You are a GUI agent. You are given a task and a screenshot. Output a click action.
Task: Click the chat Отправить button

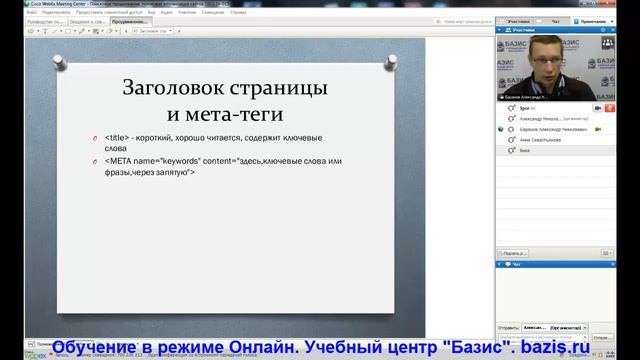pos(602,338)
